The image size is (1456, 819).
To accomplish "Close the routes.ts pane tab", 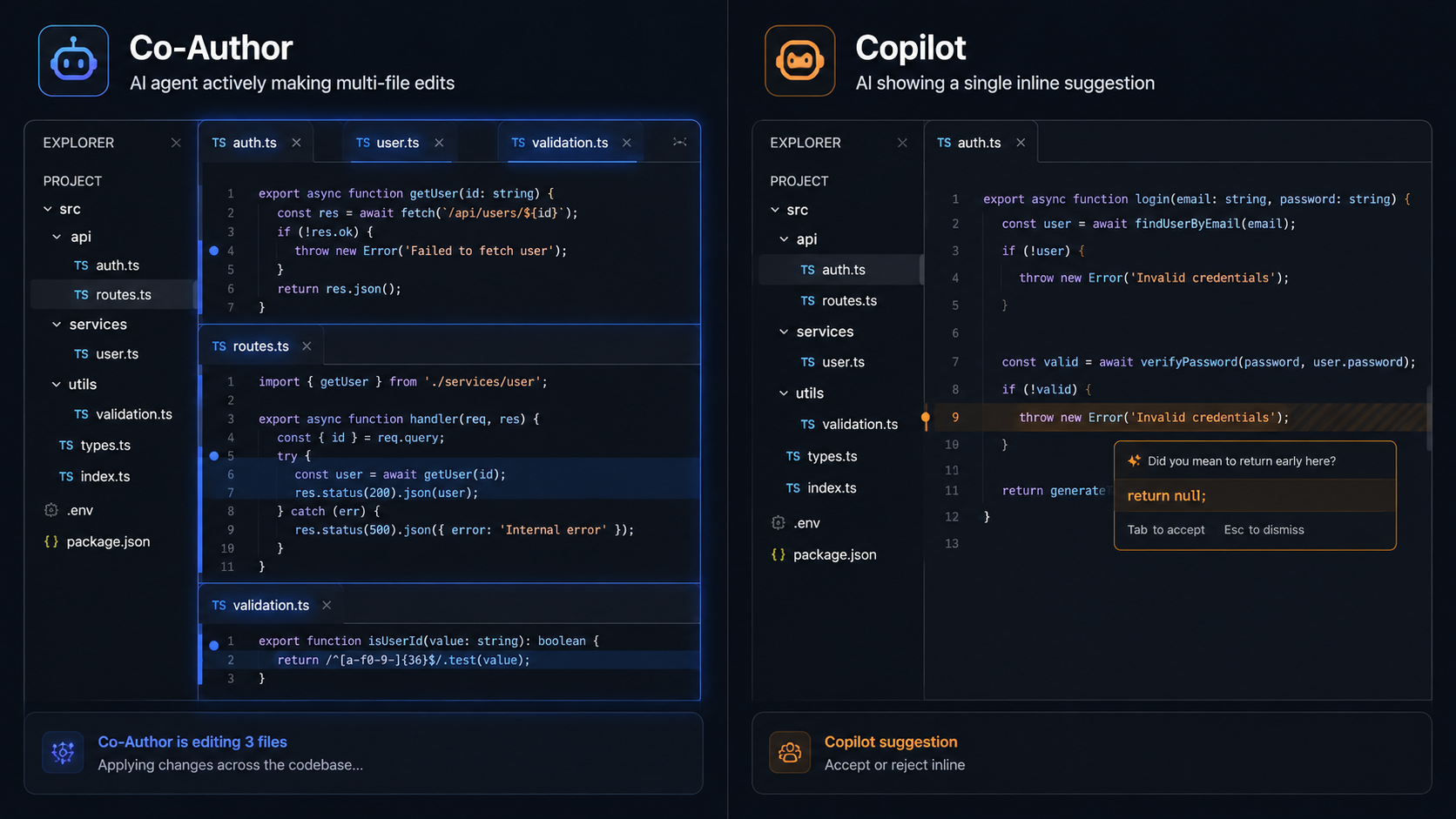I will [307, 346].
